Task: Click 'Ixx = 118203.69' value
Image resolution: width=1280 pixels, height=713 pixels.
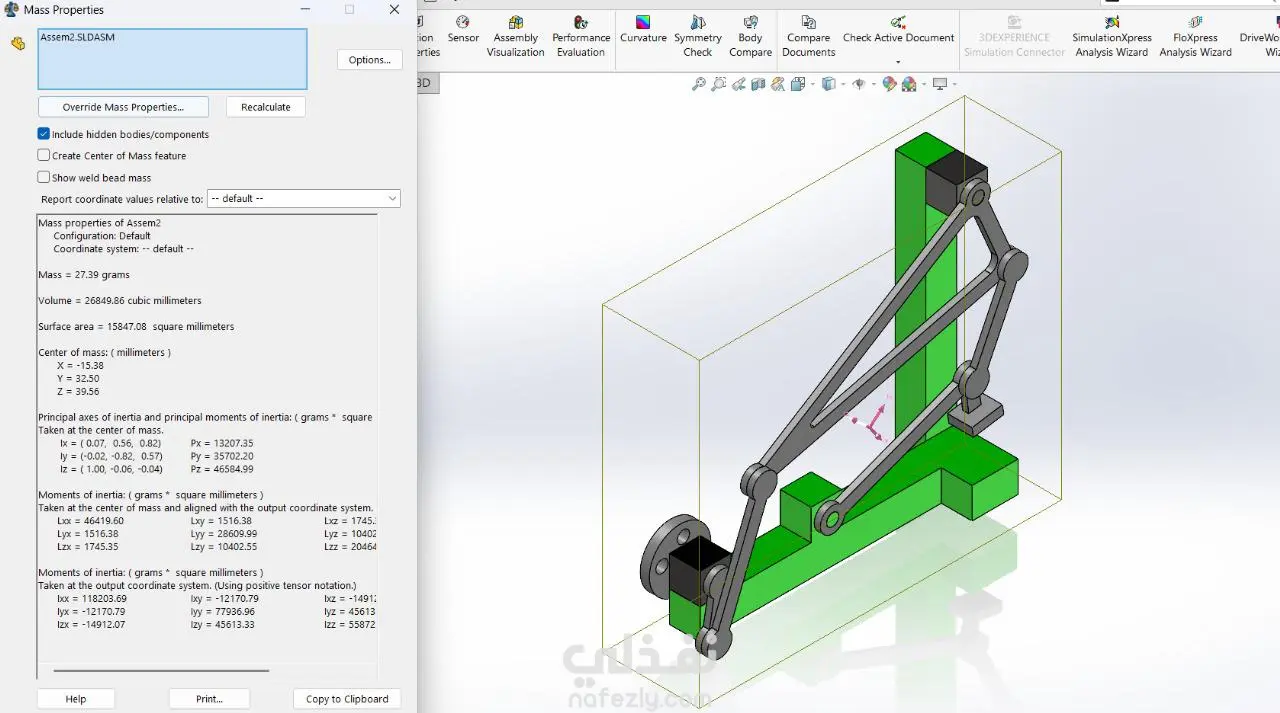Action: pyautogui.click(x=92, y=599)
